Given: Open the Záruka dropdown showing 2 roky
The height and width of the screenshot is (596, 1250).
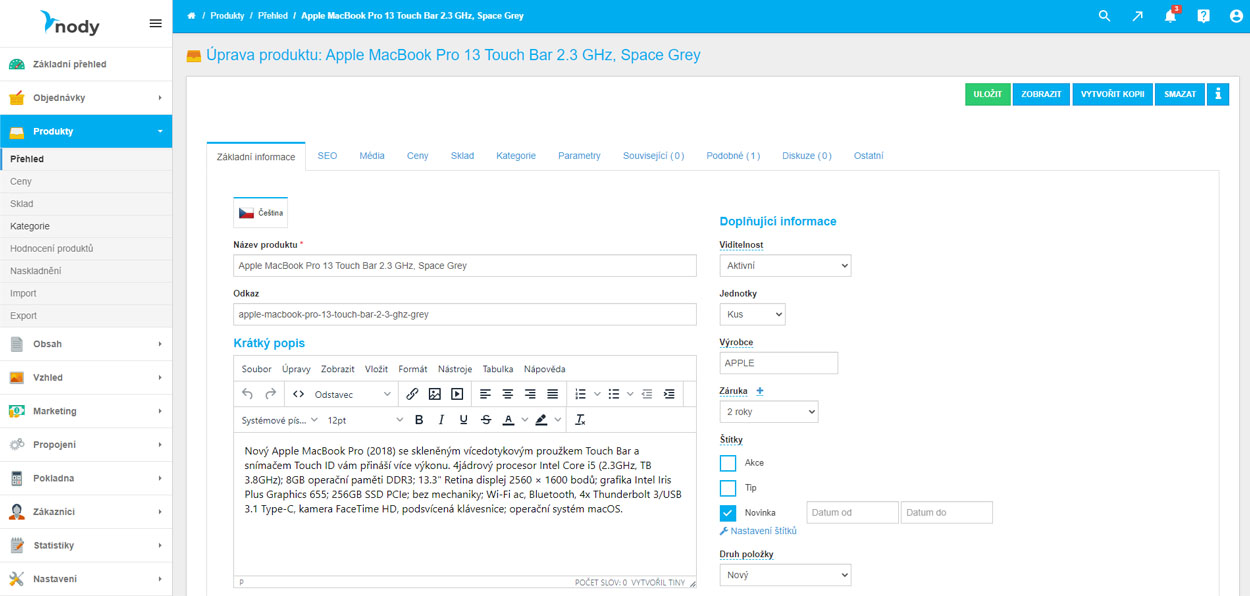Looking at the screenshot, I should (768, 412).
